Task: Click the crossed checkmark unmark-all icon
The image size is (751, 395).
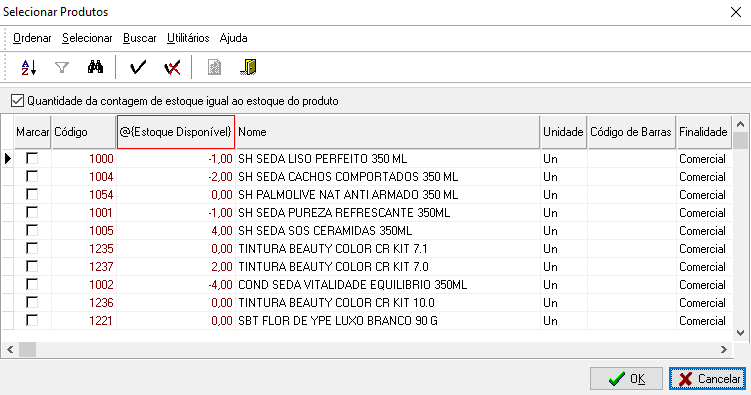Action: pyautogui.click(x=172, y=68)
